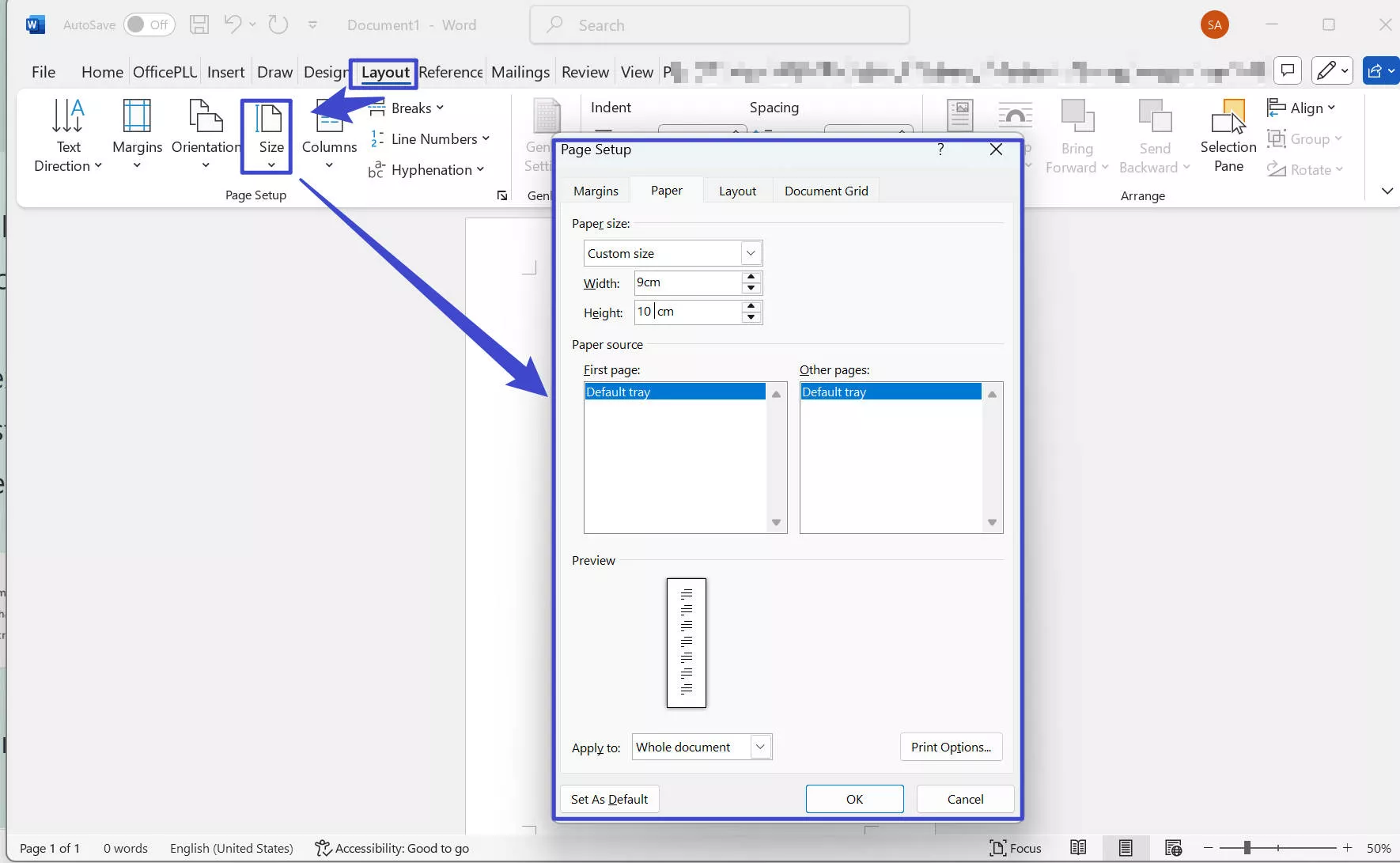Open the Paper size dropdown
1400x863 pixels.
click(751, 252)
